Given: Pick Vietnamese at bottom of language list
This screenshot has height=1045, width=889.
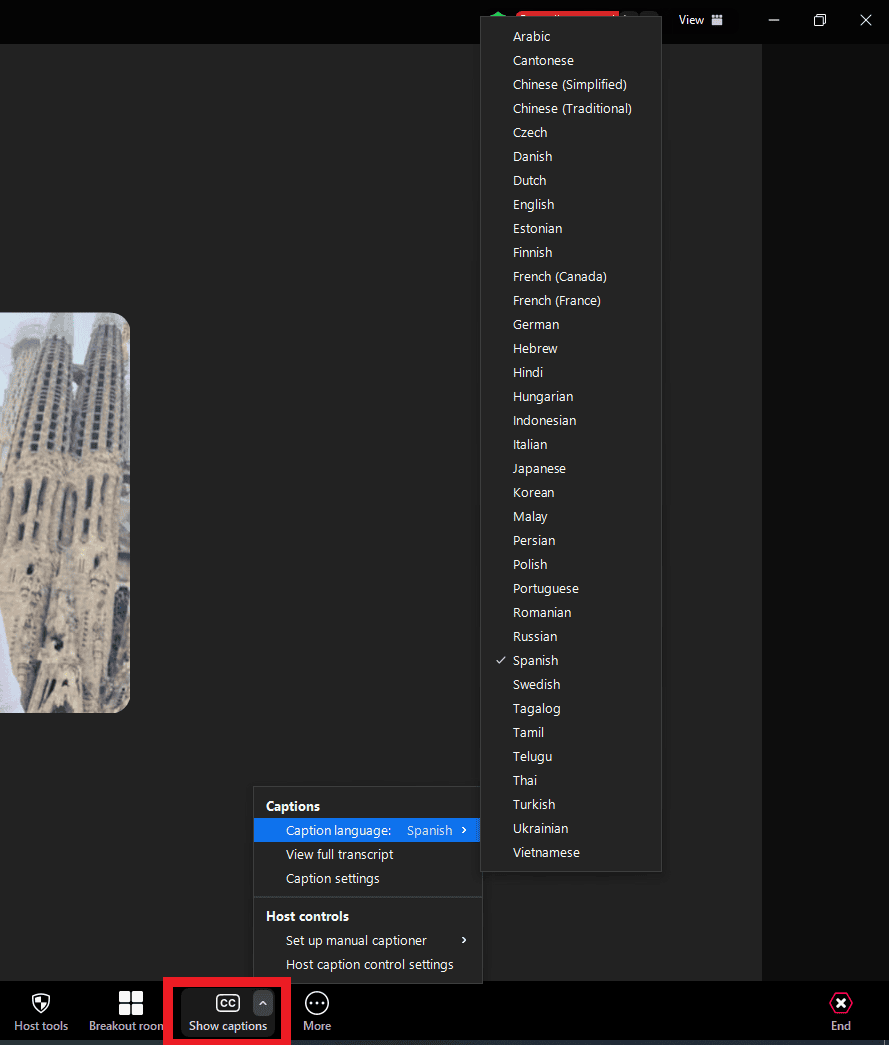Looking at the screenshot, I should coord(546,853).
